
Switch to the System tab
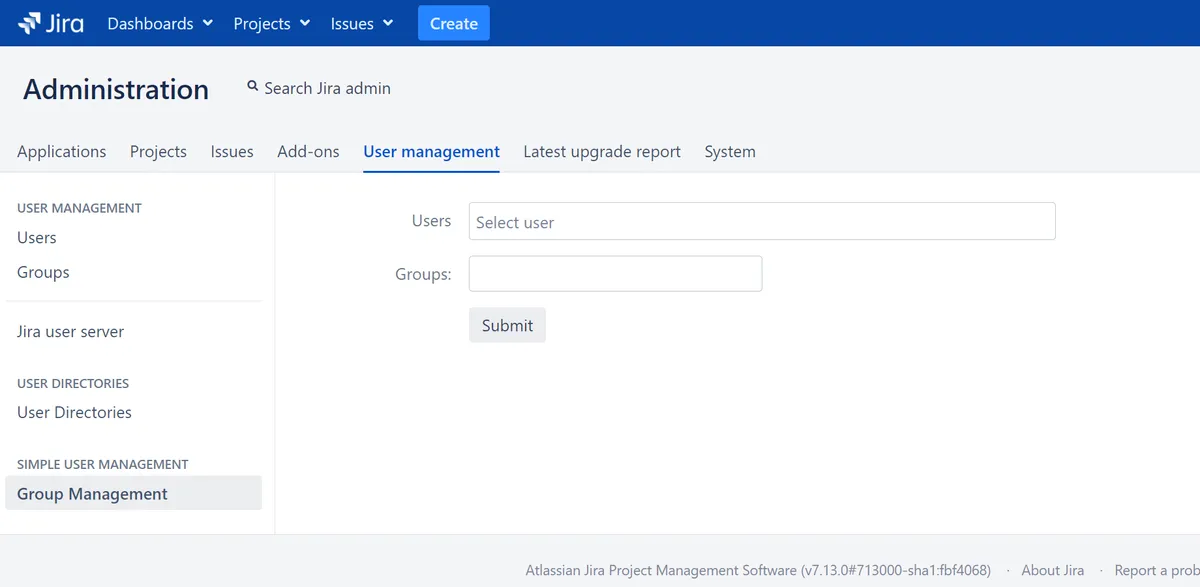(x=730, y=152)
